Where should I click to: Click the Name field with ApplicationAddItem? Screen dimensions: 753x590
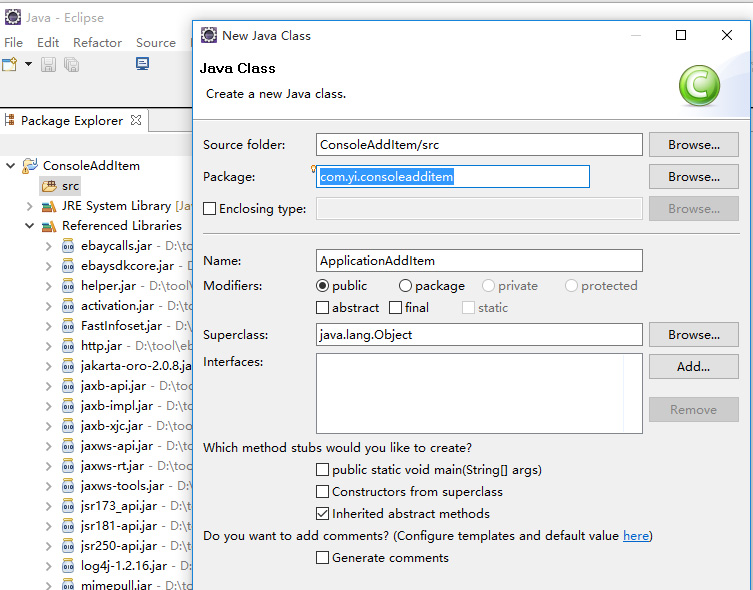tap(479, 261)
